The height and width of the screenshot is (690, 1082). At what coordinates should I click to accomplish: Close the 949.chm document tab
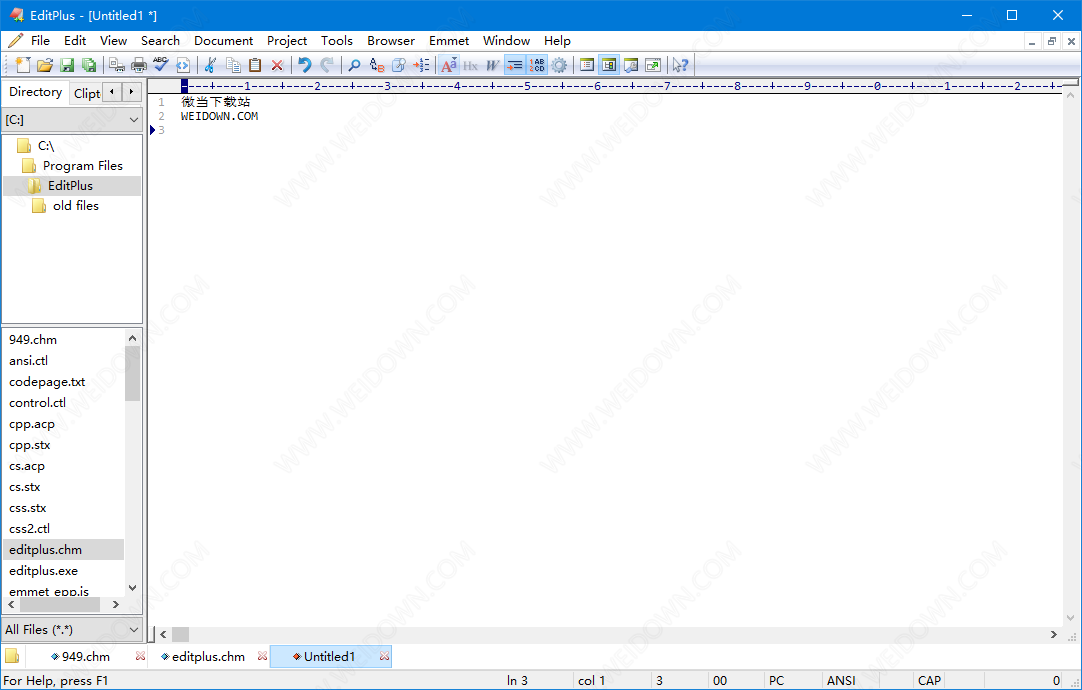(140, 656)
